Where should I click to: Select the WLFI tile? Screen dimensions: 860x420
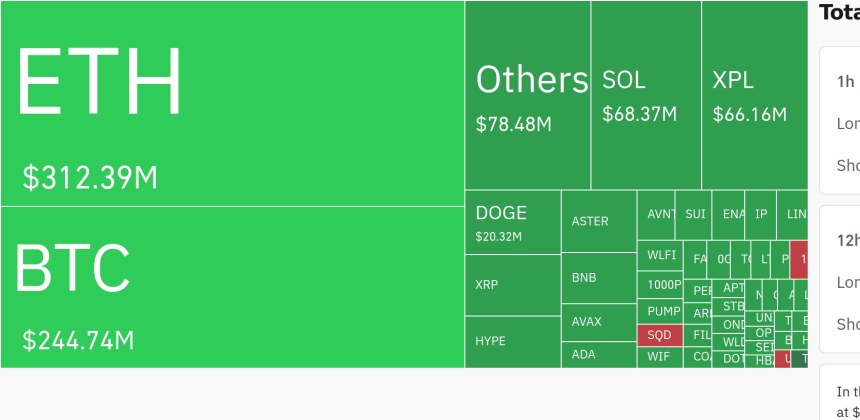pyautogui.click(x=660, y=254)
